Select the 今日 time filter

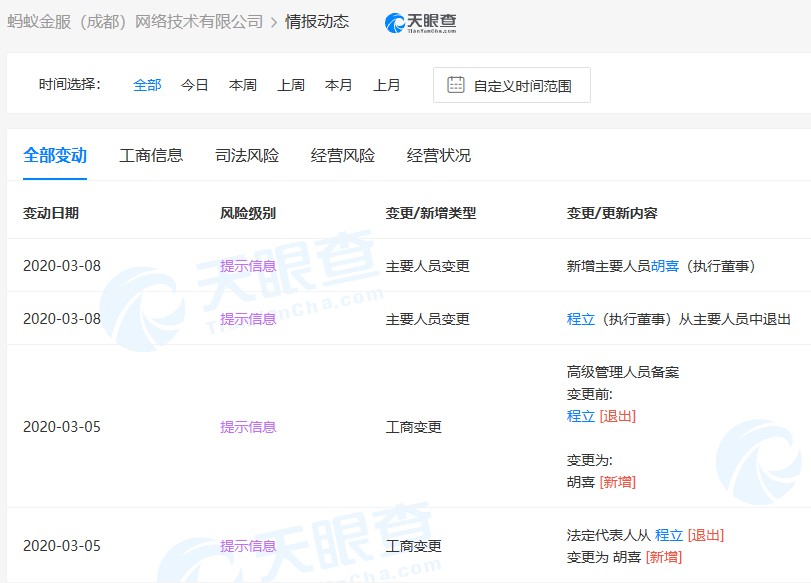click(194, 85)
